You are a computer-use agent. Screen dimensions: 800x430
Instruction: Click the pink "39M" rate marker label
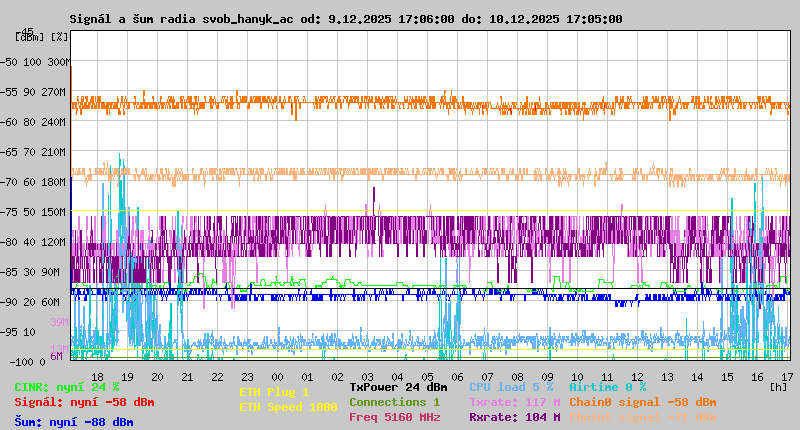pos(59,322)
